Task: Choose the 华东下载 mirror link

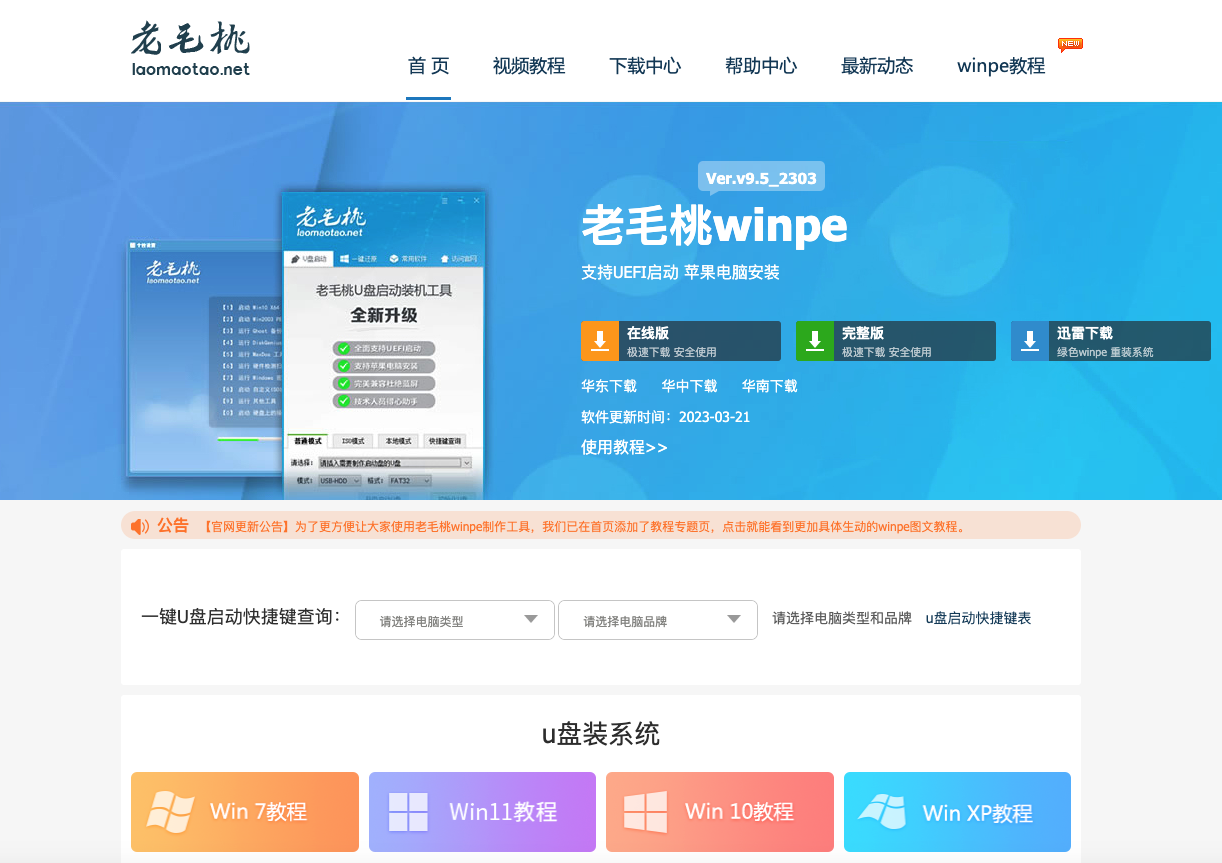Action: [609, 386]
